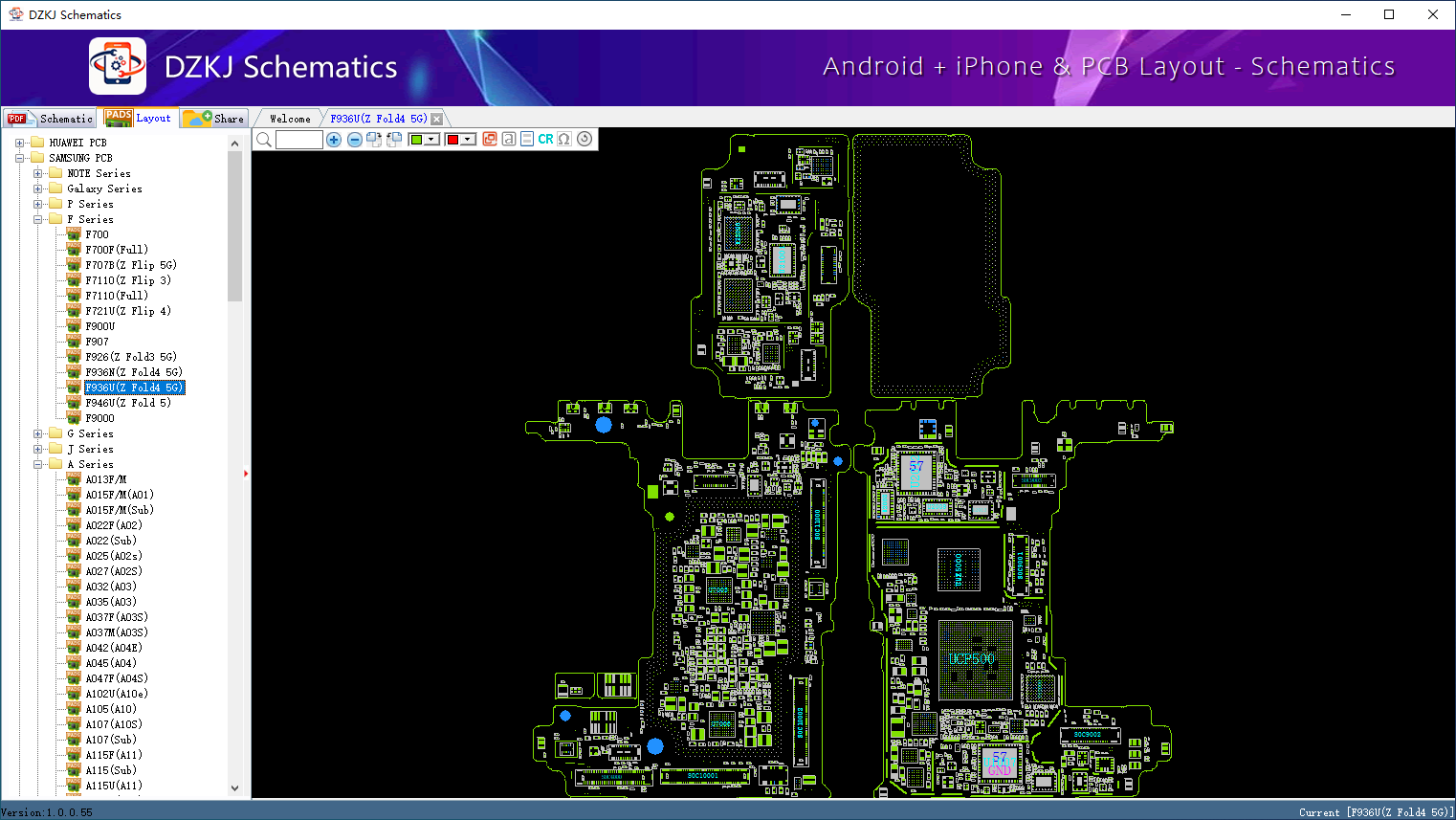The width and height of the screenshot is (1456, 820).
Task: Click the folder icon of J Series
Action: coord(55,449)
